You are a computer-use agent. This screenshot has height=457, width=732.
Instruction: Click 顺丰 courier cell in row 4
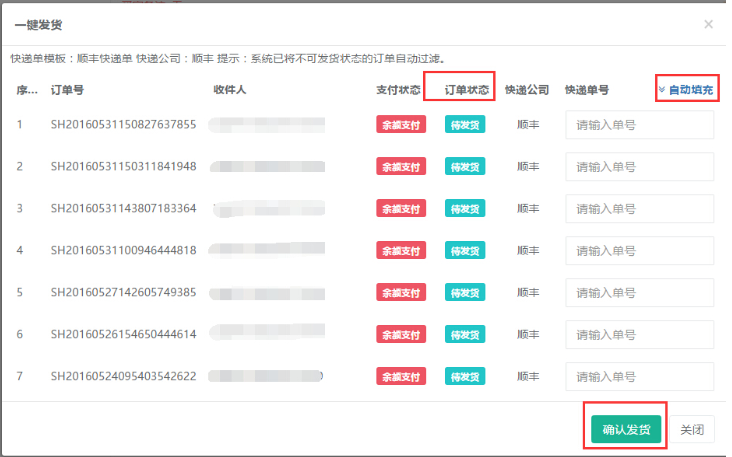click(528, 251)
